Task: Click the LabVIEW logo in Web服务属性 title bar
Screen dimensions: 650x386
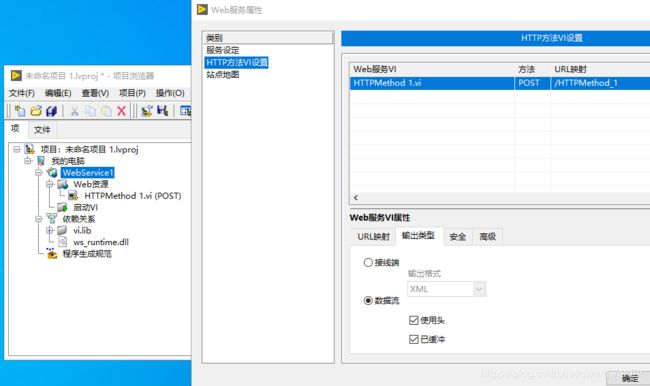Action: click(x=202, y=9)
